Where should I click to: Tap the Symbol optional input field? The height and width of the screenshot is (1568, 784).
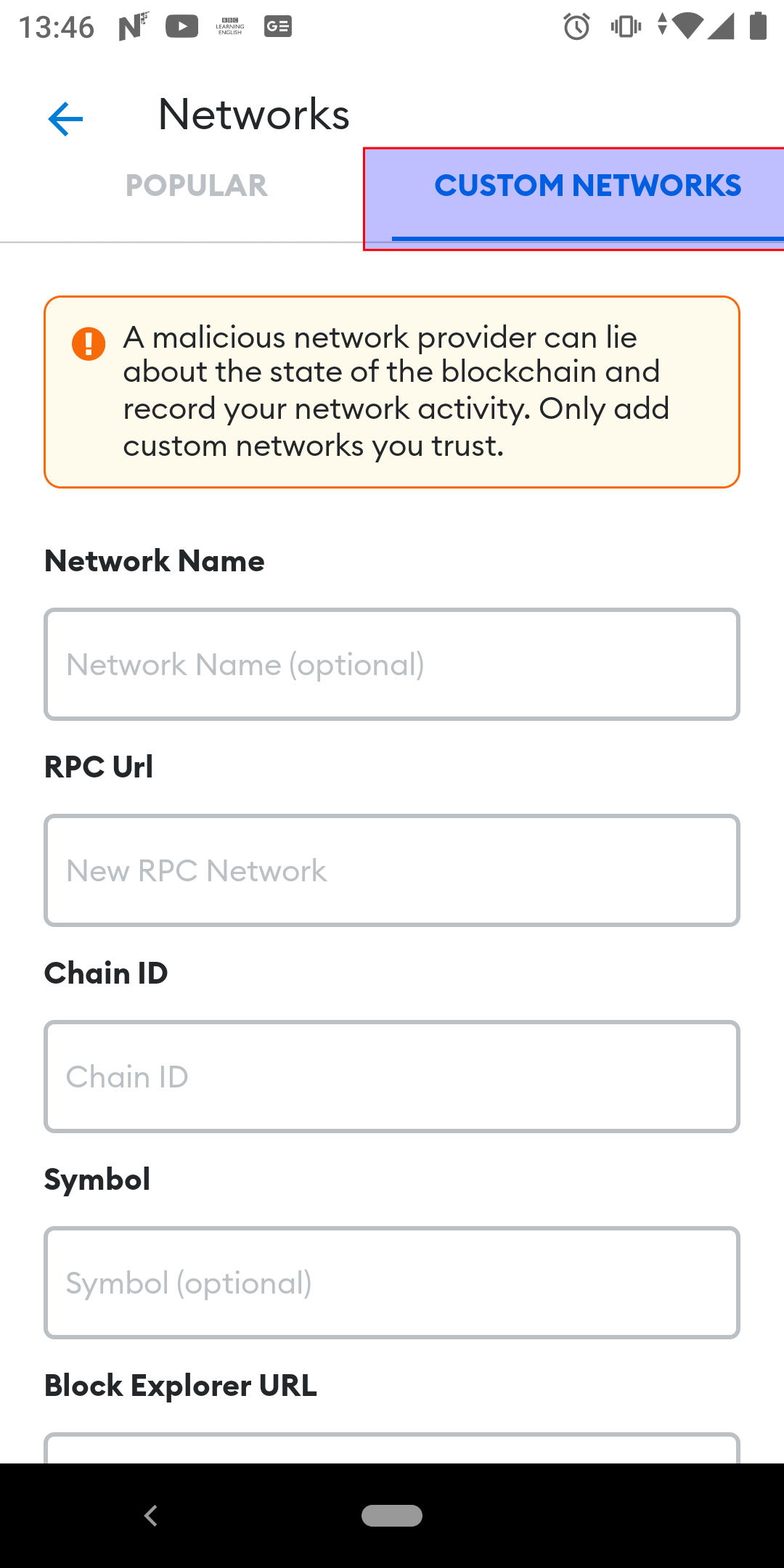(x=392, y=1283)
